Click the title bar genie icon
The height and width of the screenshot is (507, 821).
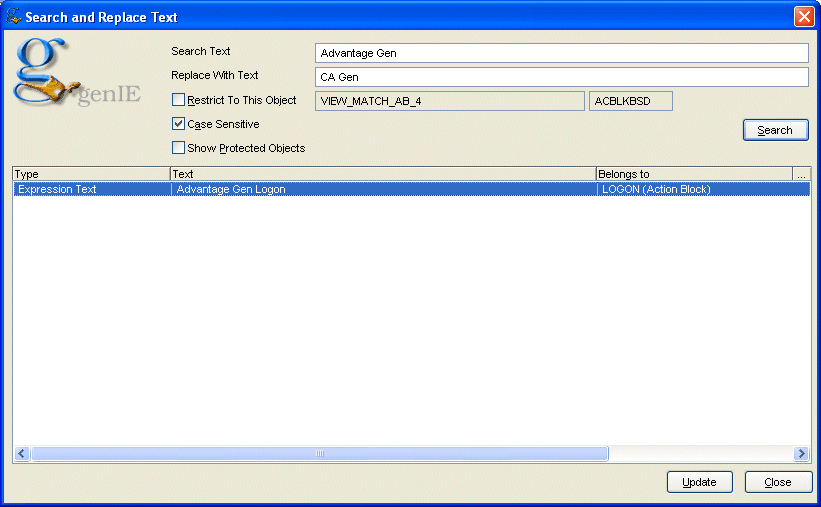[13, 17]
